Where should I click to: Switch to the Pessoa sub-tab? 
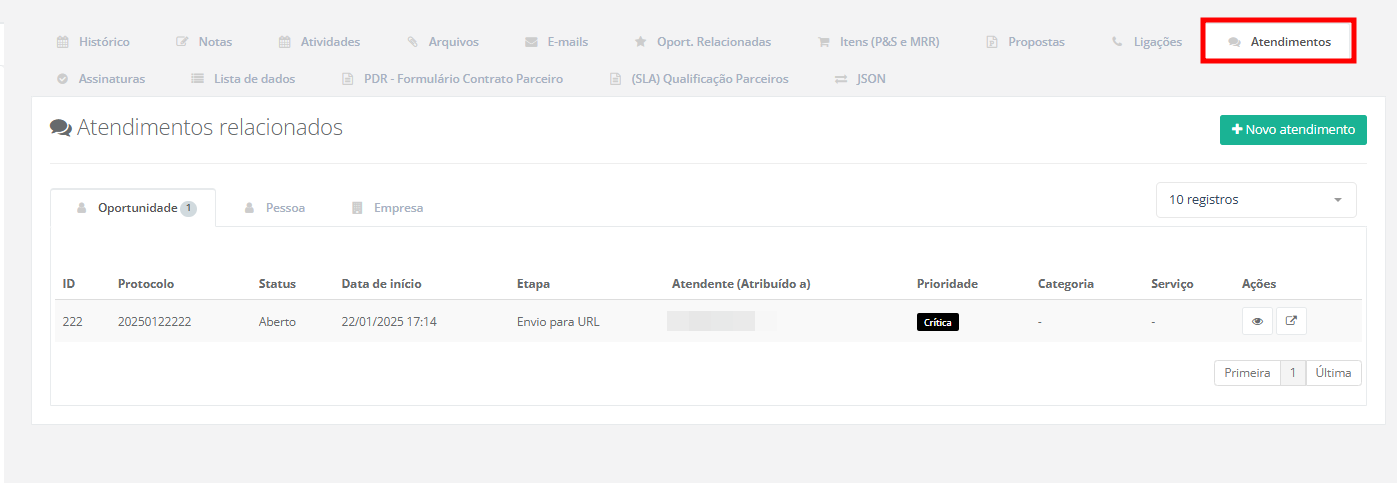coord(275,208)
